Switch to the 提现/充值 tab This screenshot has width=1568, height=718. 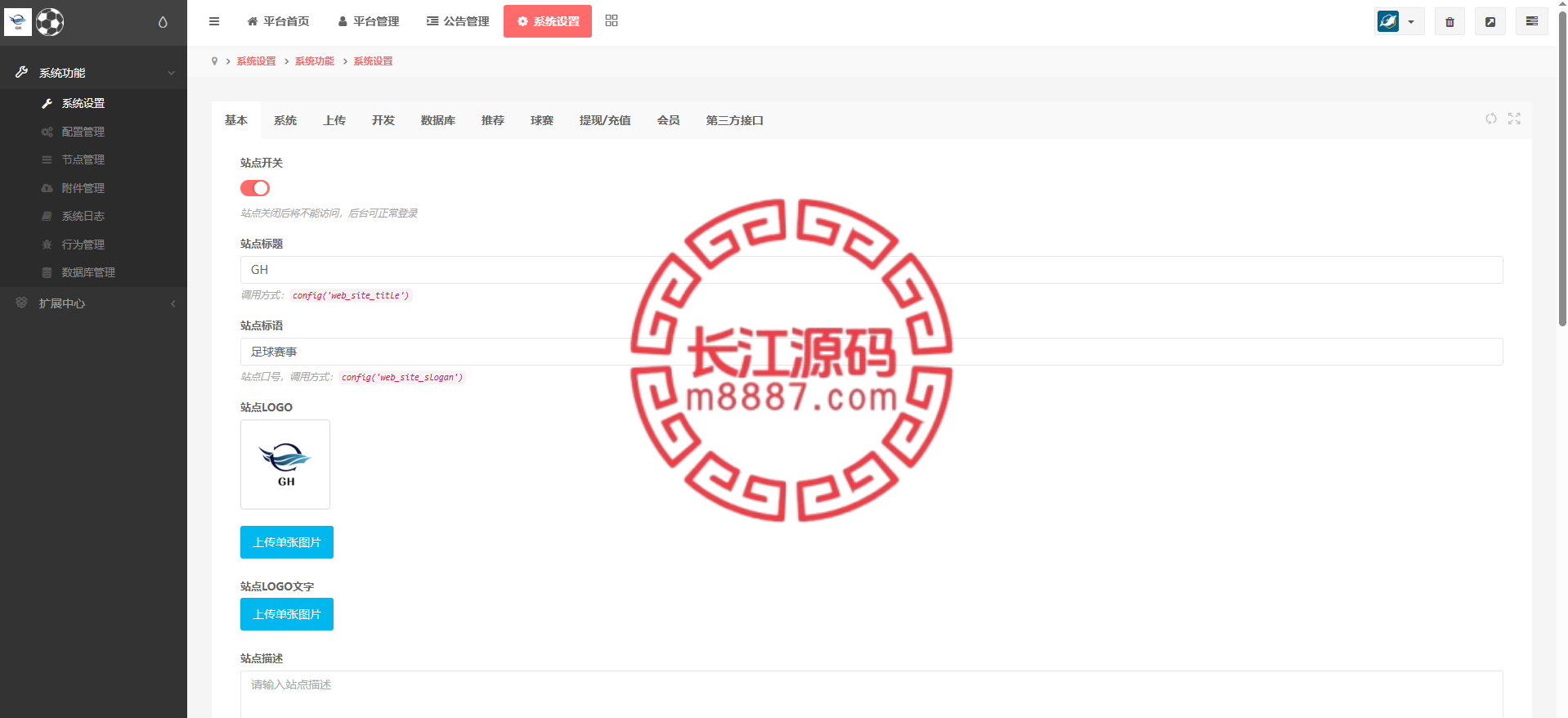click(605, 120)
